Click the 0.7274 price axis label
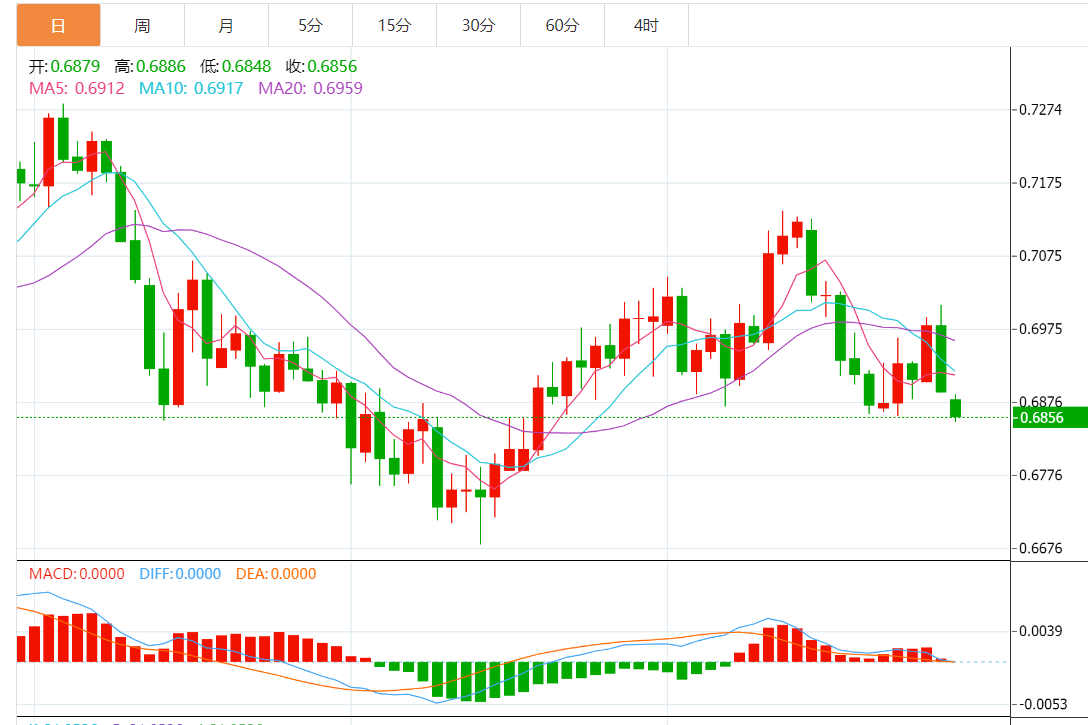 (x=1040, y=110)
